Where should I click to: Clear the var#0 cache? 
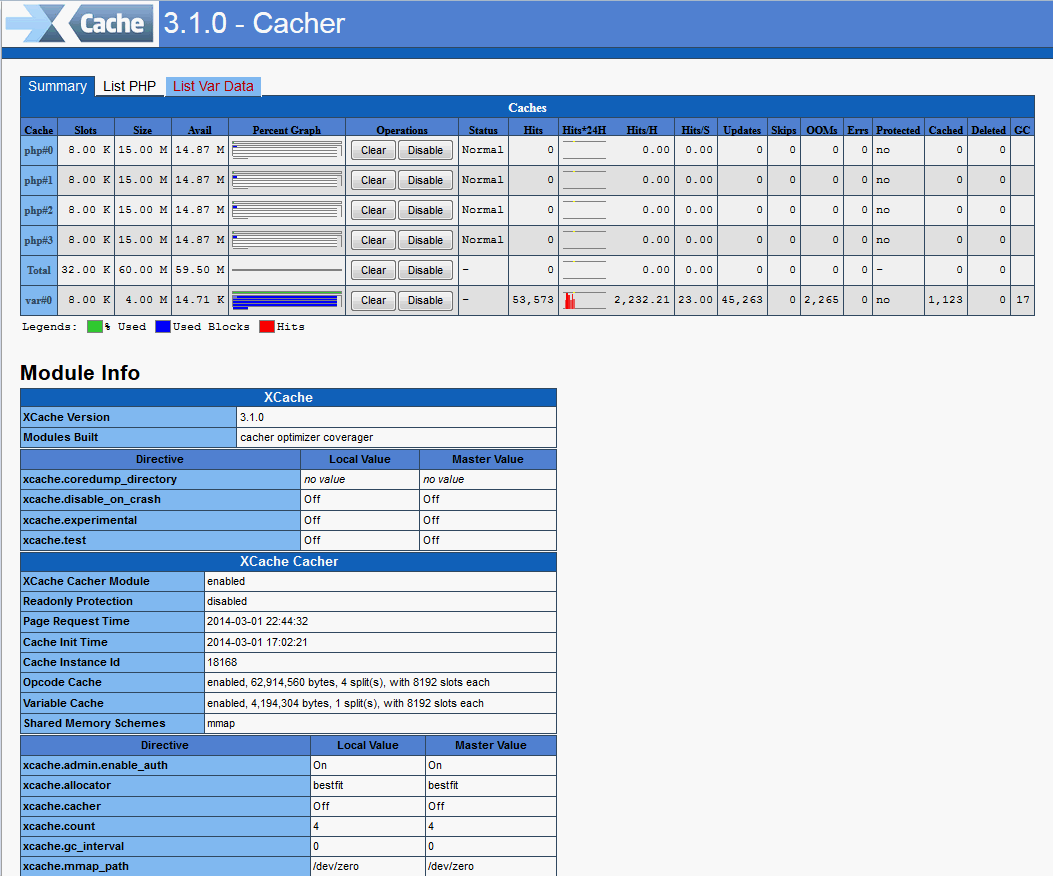pos(373,300)
